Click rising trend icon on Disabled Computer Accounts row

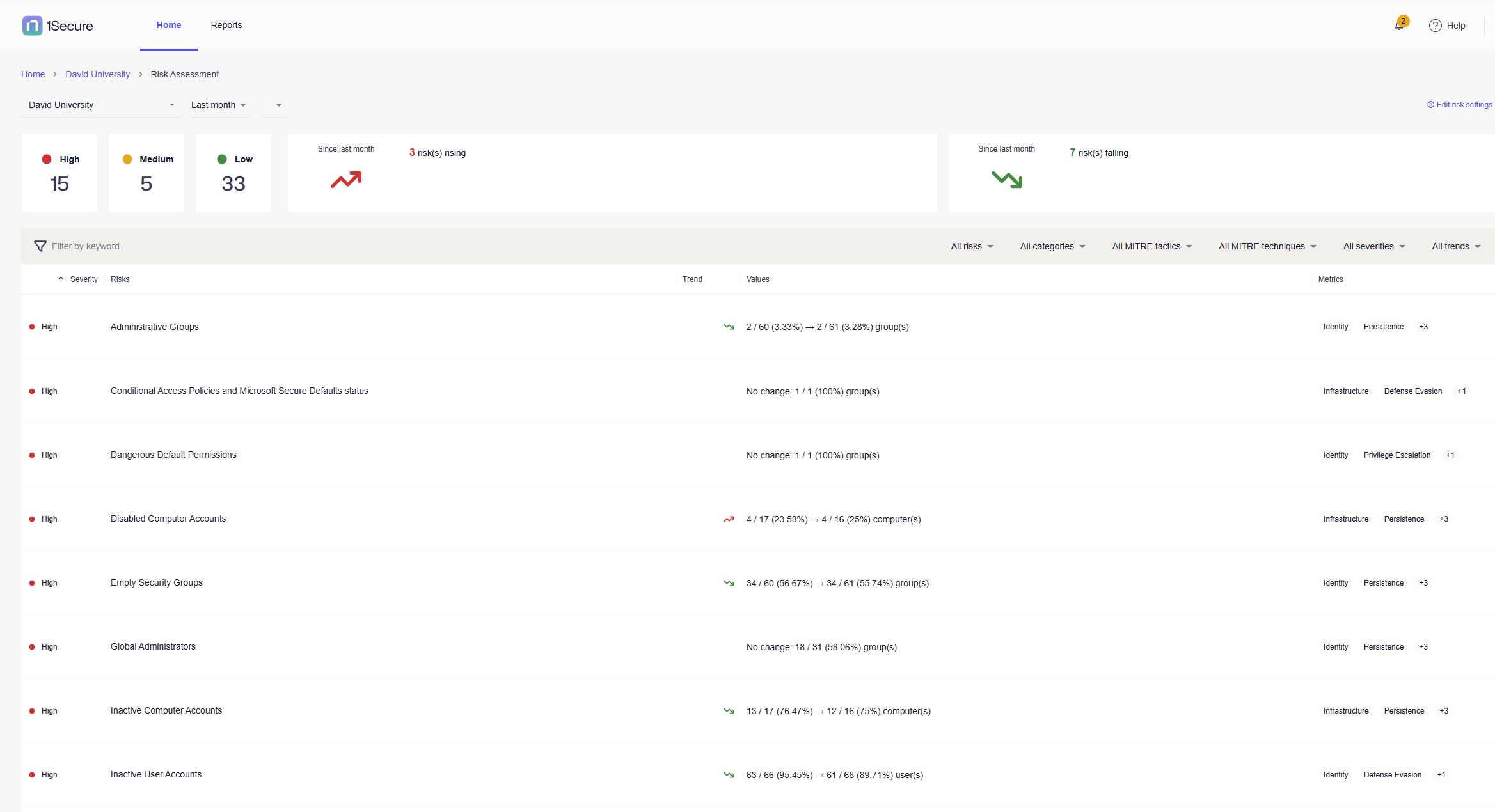[728, 519]
